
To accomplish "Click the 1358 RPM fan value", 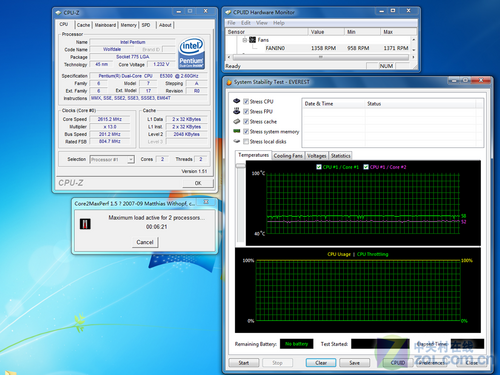I will tap(323, 48).
